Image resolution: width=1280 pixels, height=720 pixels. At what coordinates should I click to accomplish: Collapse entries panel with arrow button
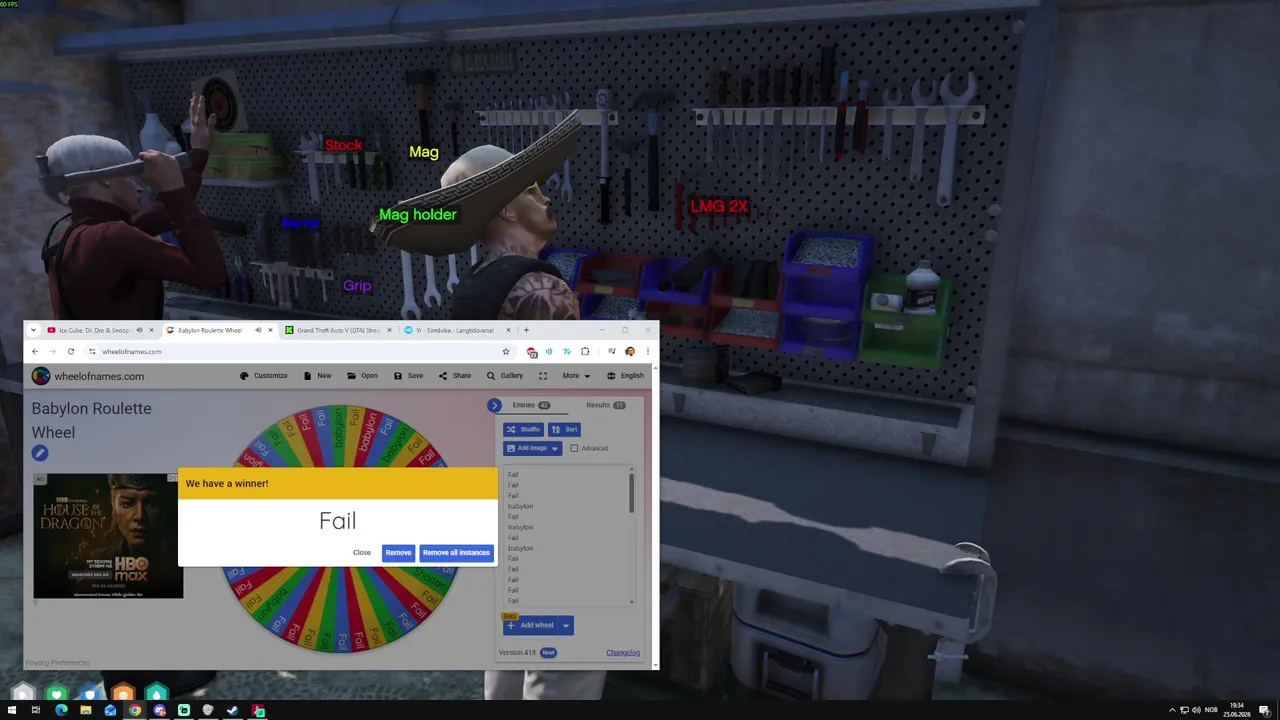494,405
